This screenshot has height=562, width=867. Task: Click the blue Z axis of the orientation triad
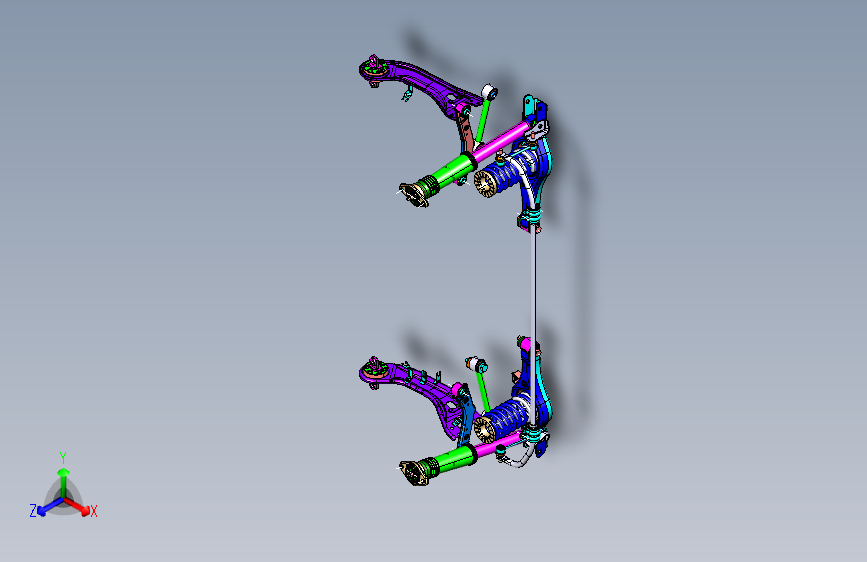pos(50,506)
